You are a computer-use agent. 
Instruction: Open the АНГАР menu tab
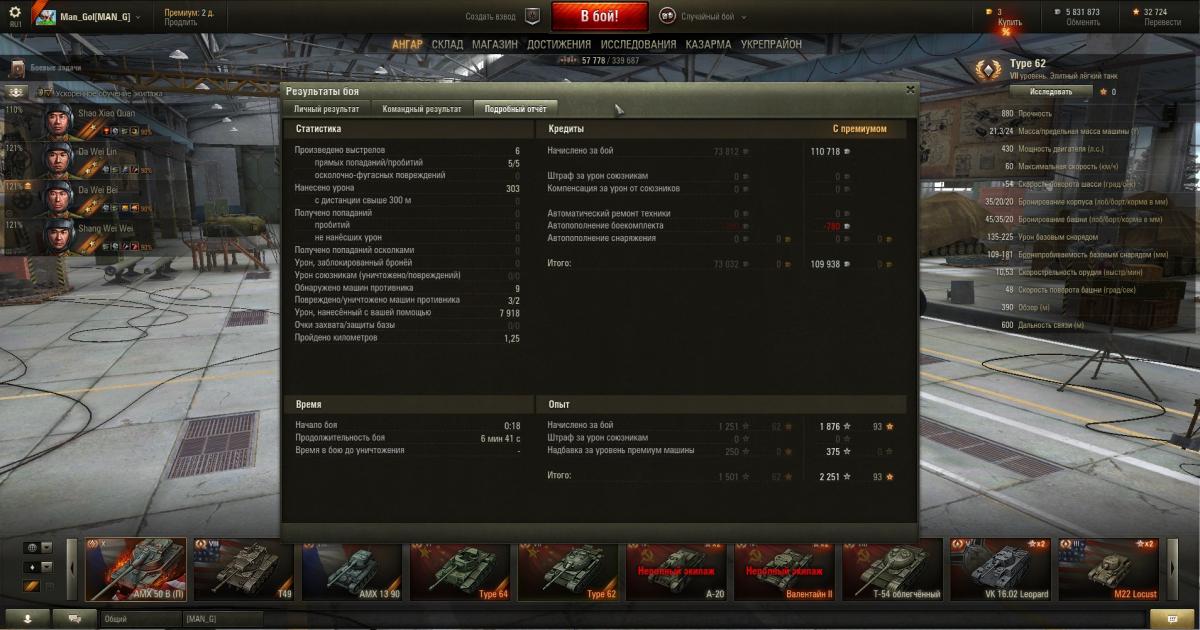pos(407,45)
